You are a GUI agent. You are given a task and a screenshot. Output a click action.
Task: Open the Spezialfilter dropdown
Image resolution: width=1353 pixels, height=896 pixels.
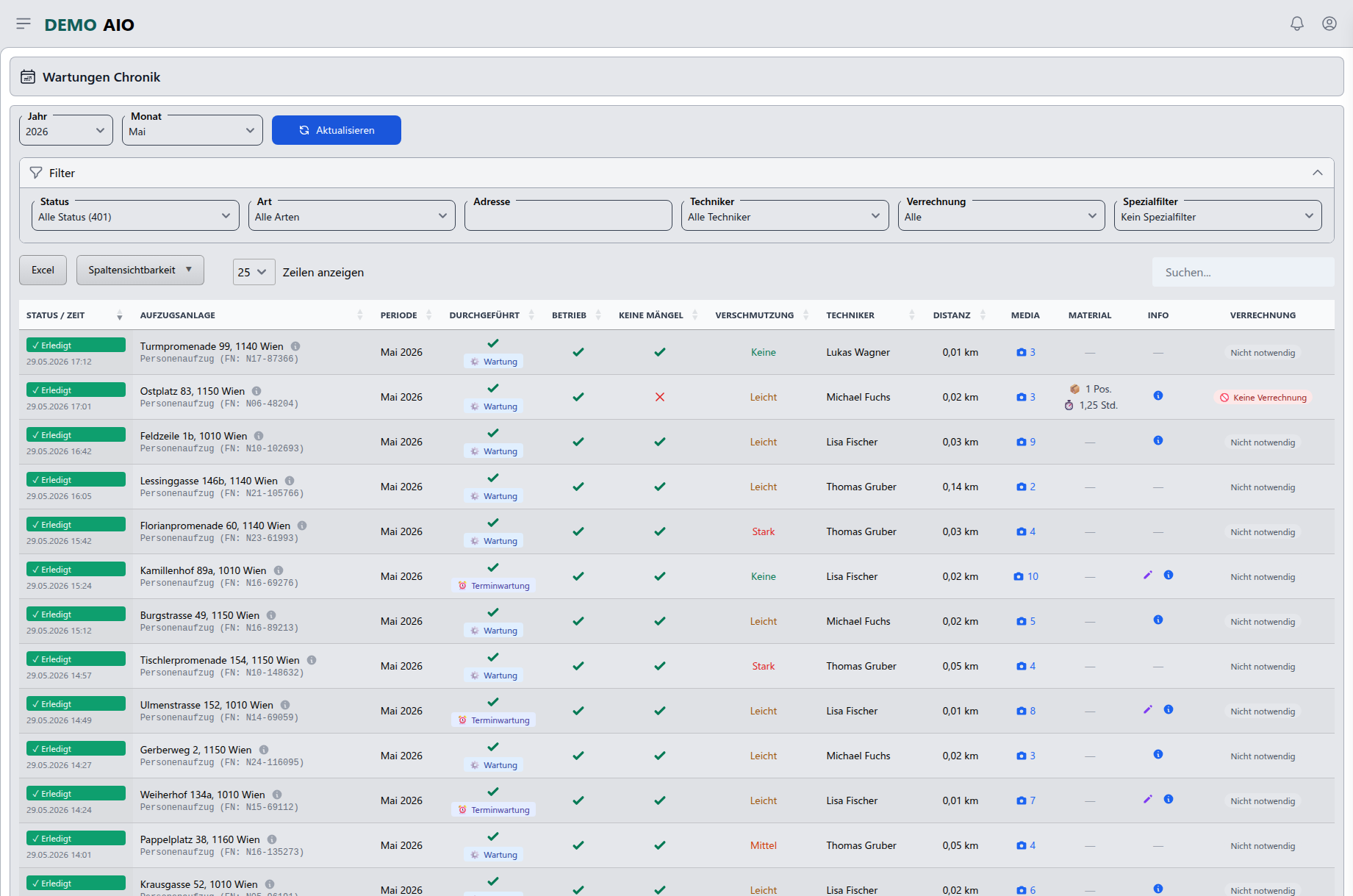pos(1218,216)
